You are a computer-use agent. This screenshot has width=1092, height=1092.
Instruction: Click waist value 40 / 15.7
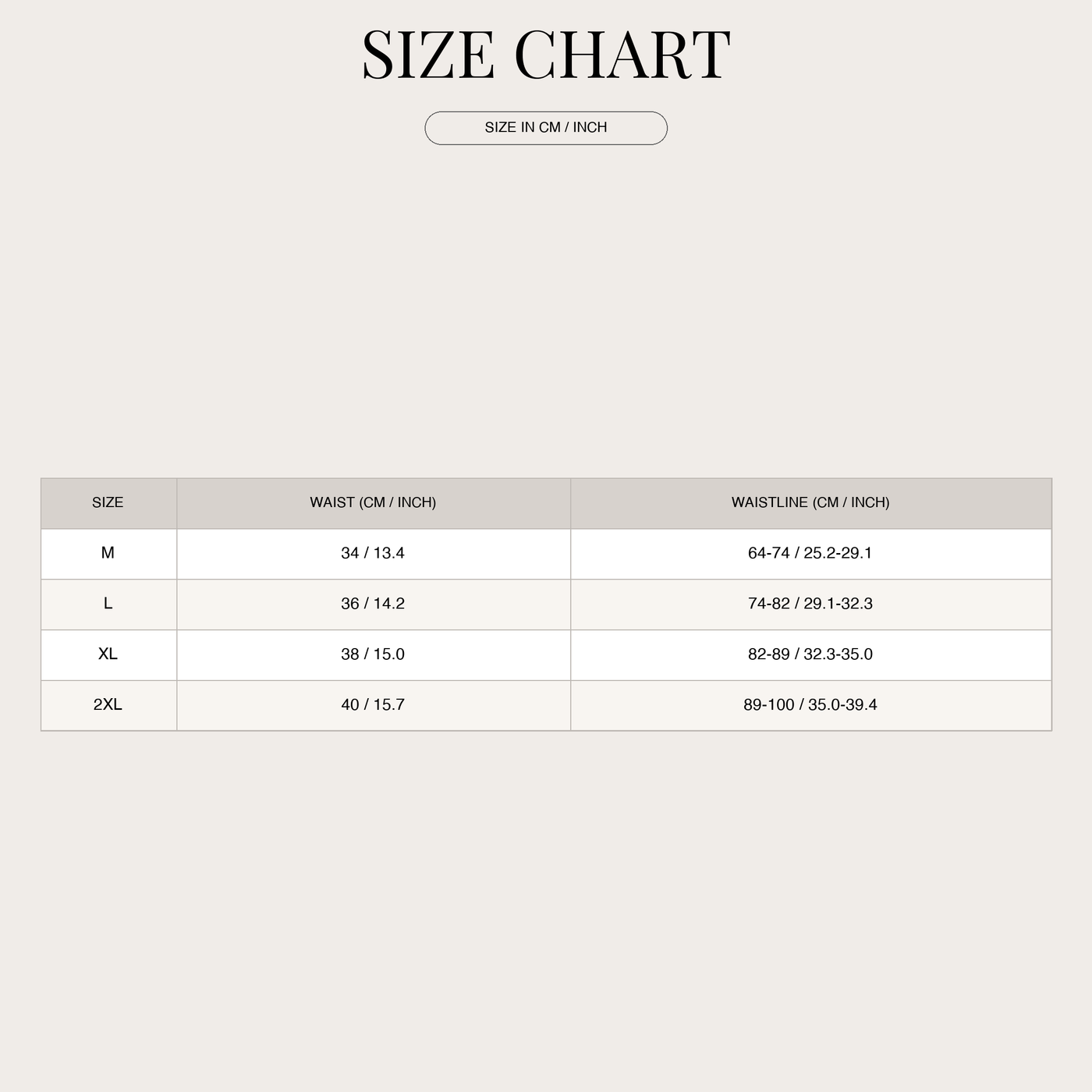(373, 705)
